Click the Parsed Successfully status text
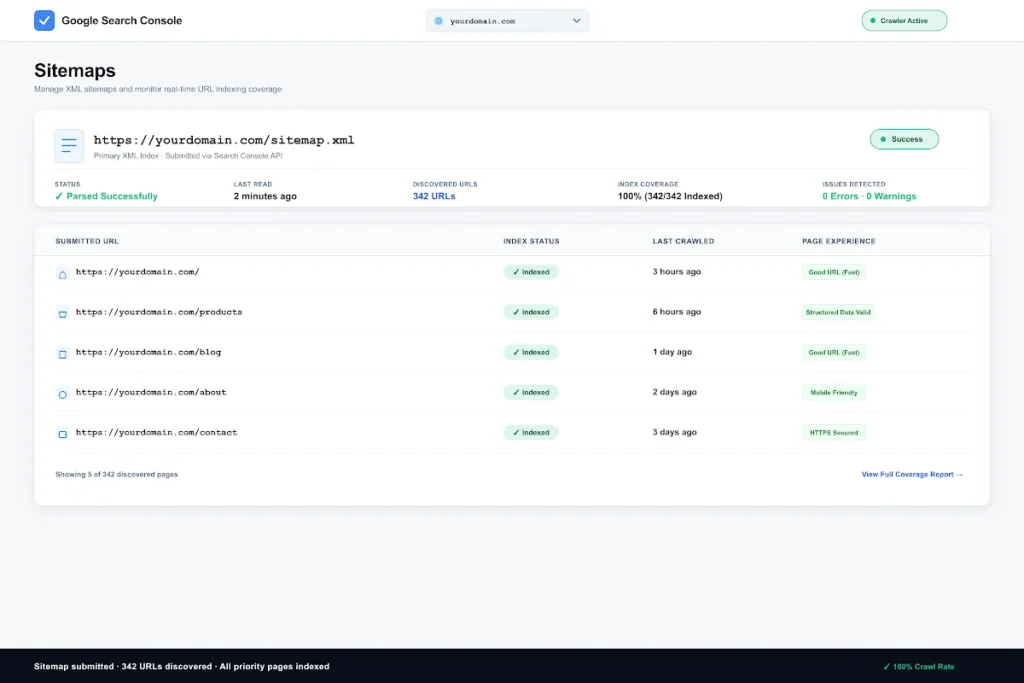1024x683 pixels. click(x=106, y=196)
